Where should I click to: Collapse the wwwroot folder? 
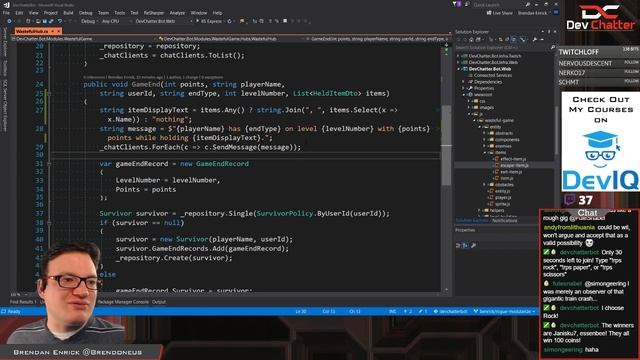click(463, 95)
